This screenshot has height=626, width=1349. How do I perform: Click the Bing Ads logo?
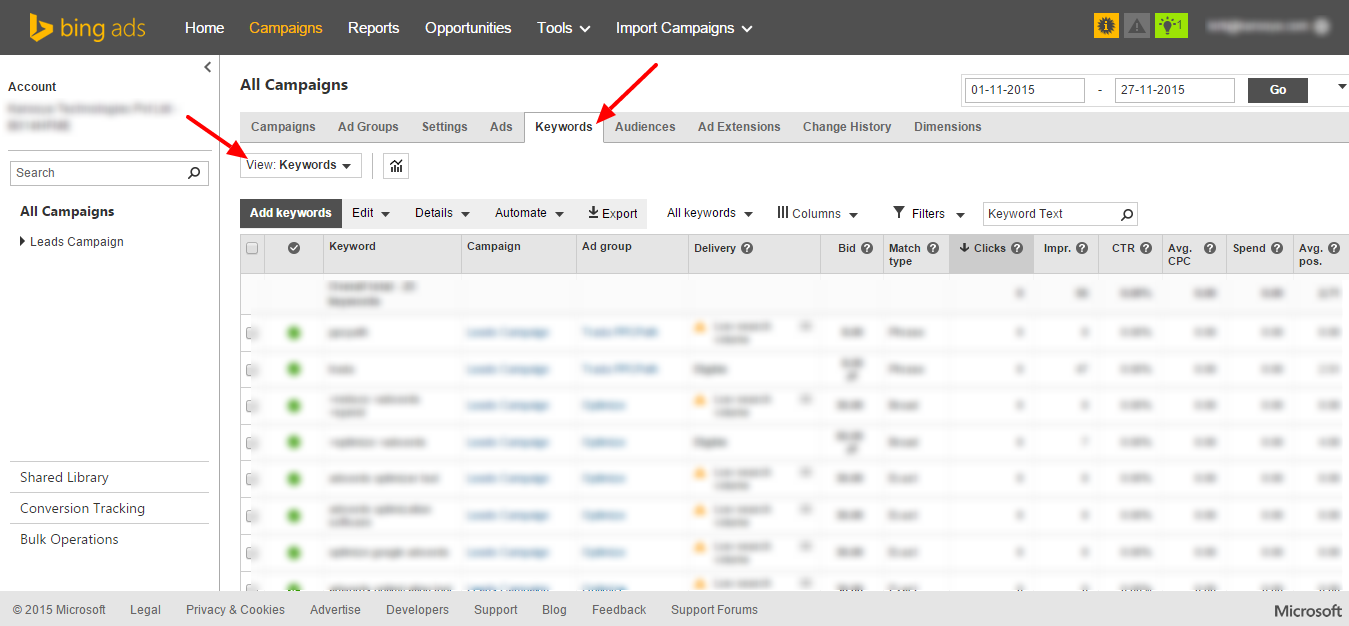pyautogui.click(x=87, y=28)
